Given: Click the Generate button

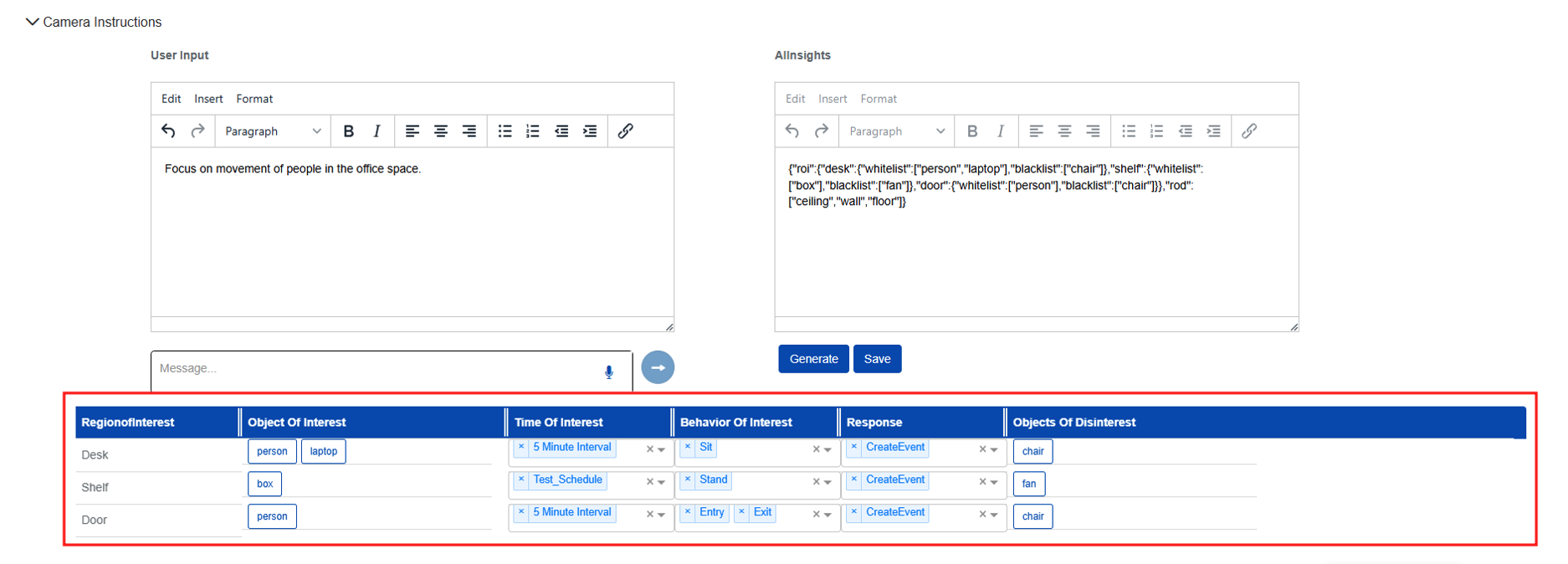Looking at the screenshot, I should tap(813, 359).
